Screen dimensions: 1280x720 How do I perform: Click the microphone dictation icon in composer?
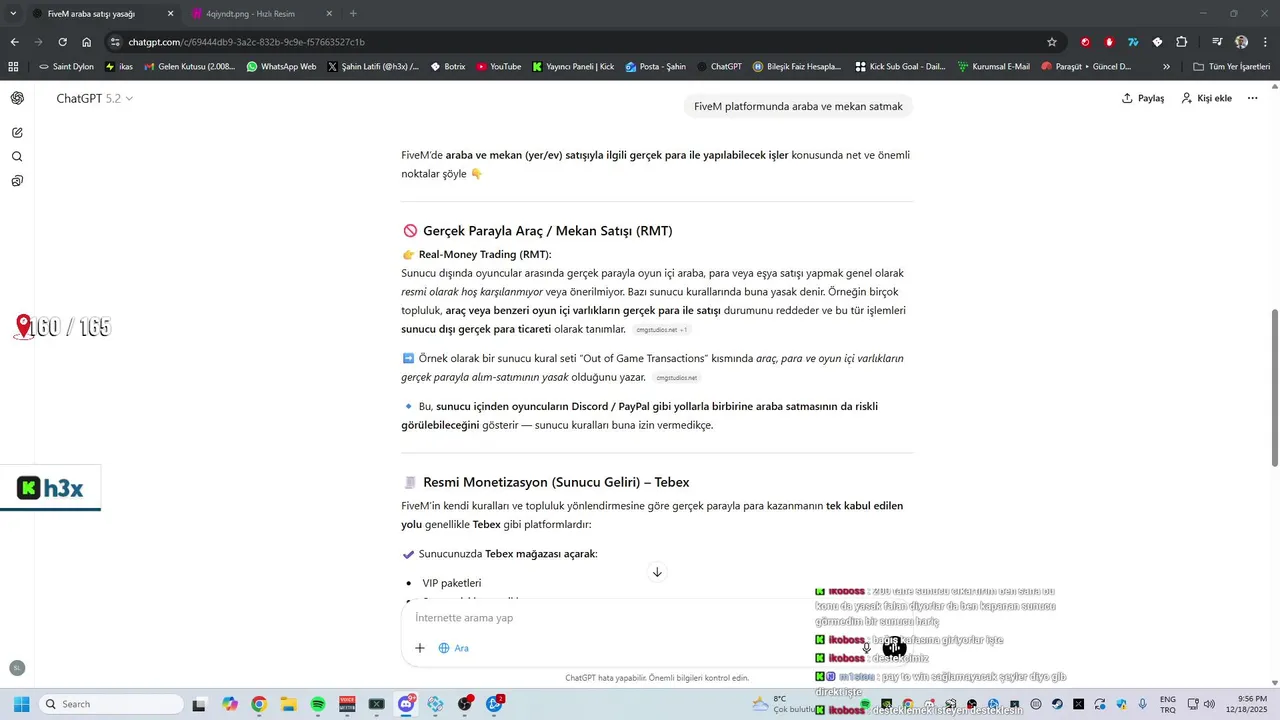(x=866, y=648)
